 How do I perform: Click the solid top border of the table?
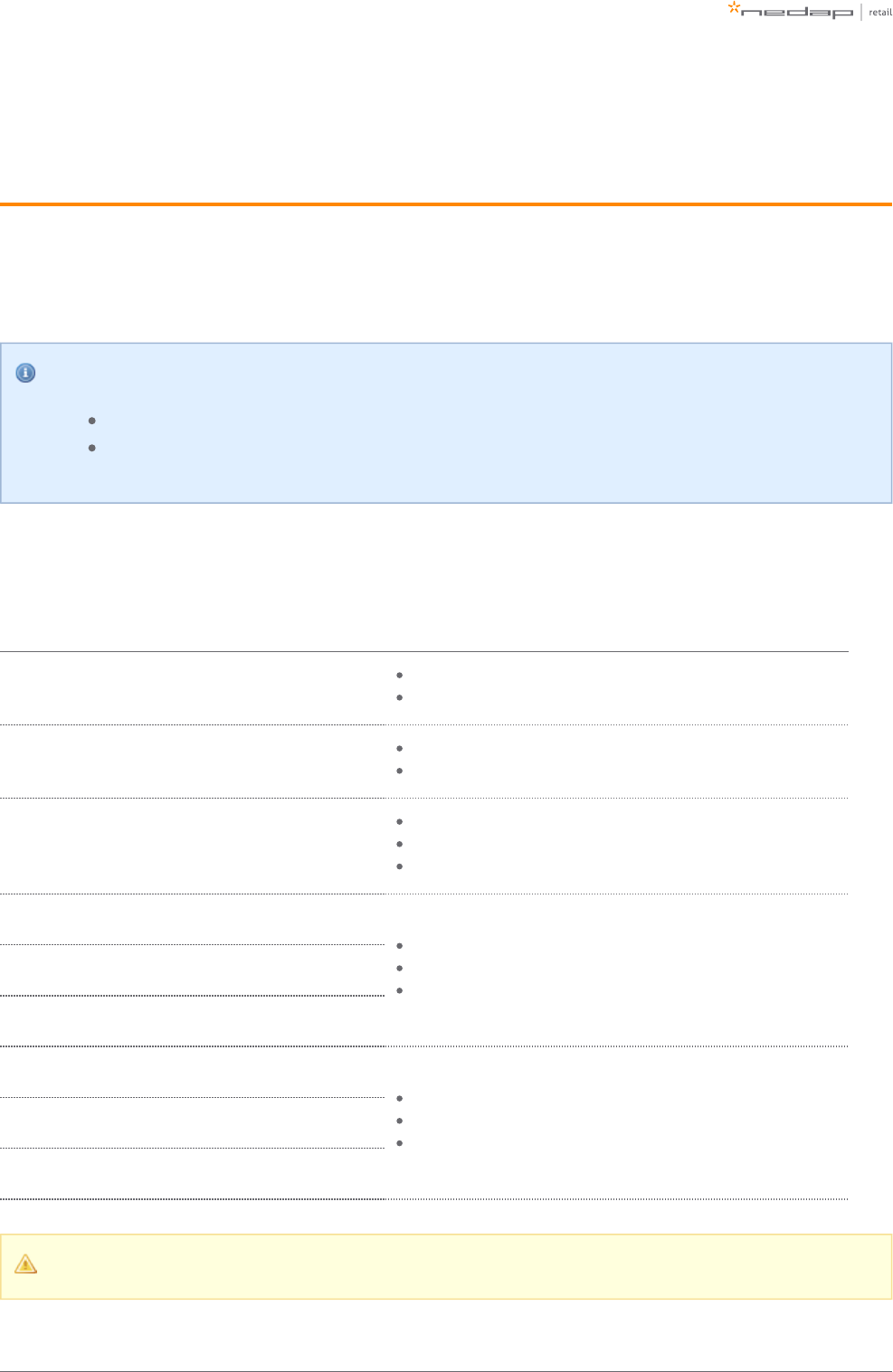[424, 651]
